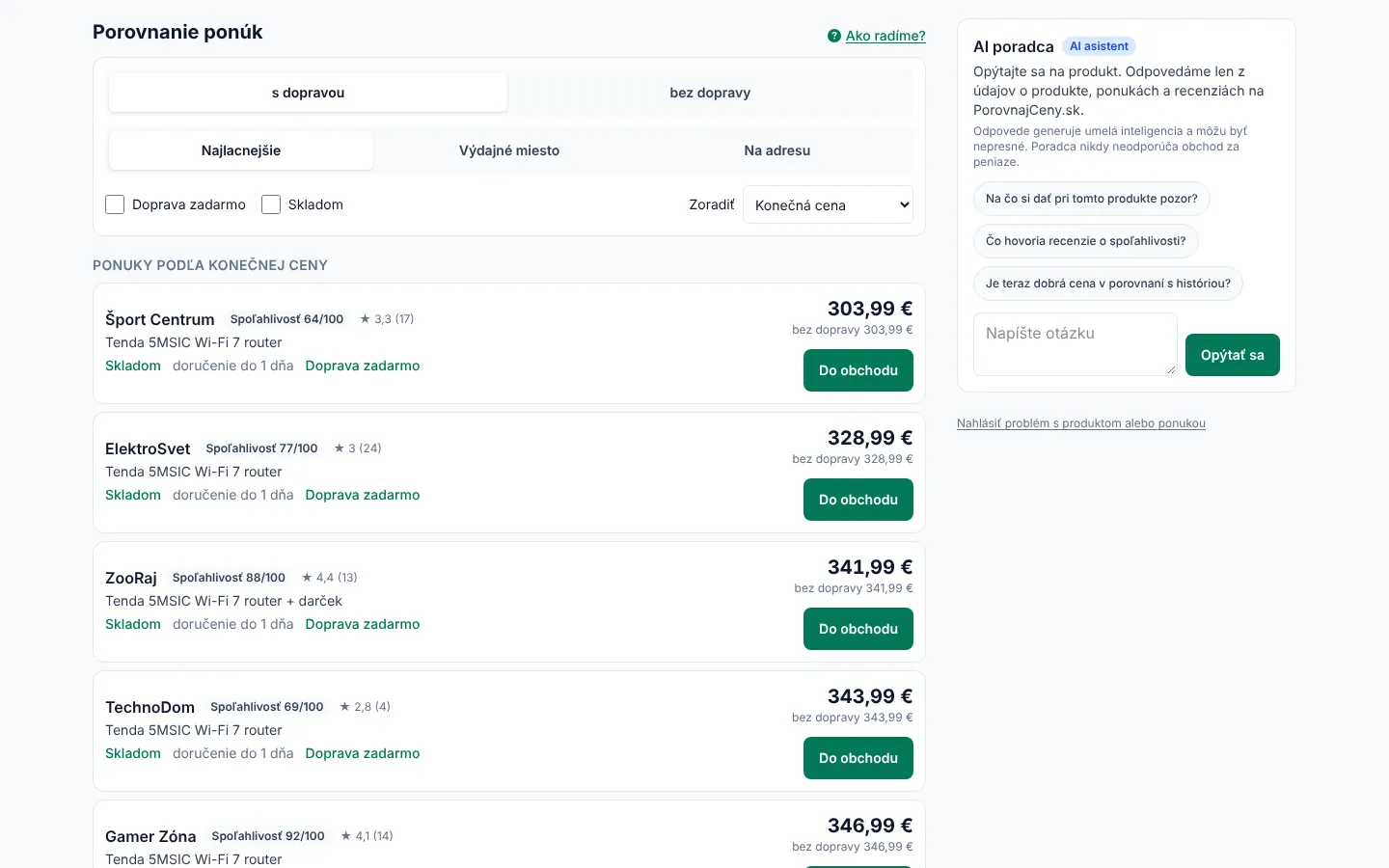Click the question mark icon beside Ako radíme?
Screen dimensions: 1389x868
point(834,36)
